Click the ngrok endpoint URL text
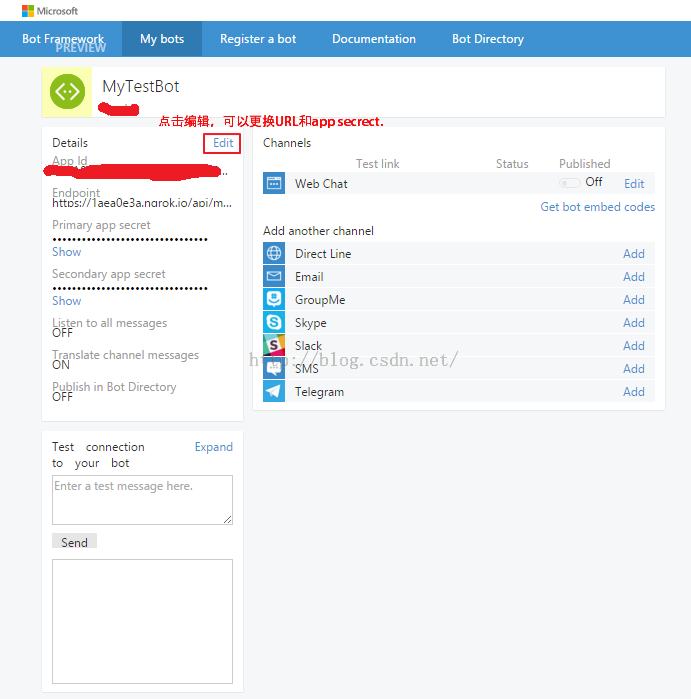691x699 pixels. click(x=142, y=203)
